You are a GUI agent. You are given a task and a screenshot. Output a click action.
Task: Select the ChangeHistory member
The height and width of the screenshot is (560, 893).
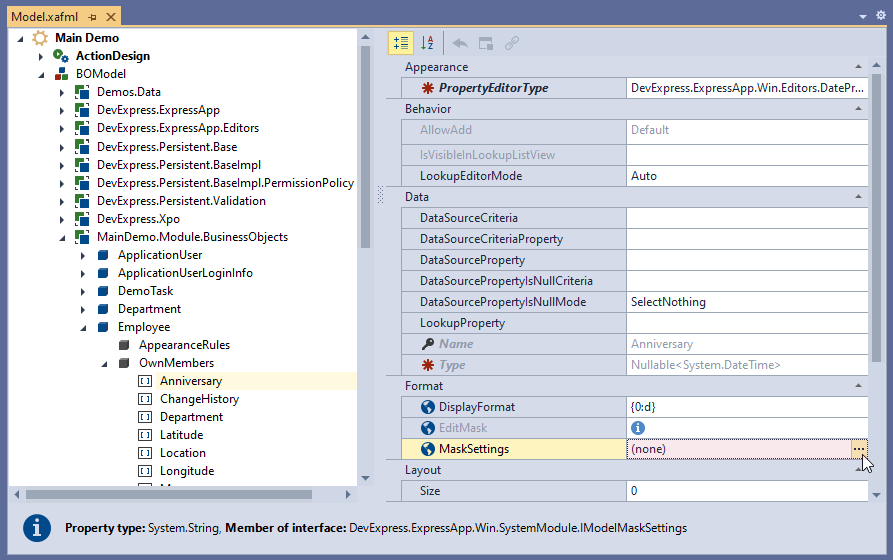click(199, 399)
